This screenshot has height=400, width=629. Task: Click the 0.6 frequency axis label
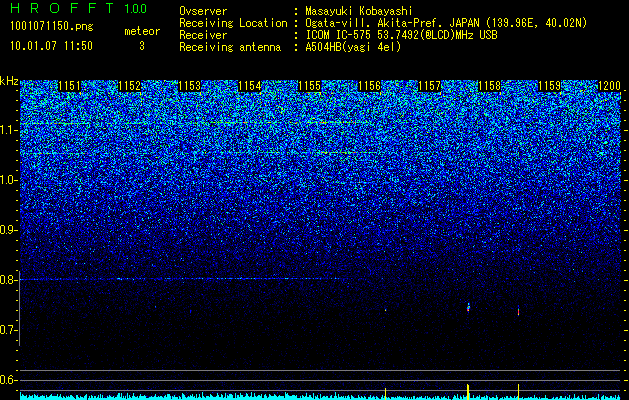click(8, 380)
